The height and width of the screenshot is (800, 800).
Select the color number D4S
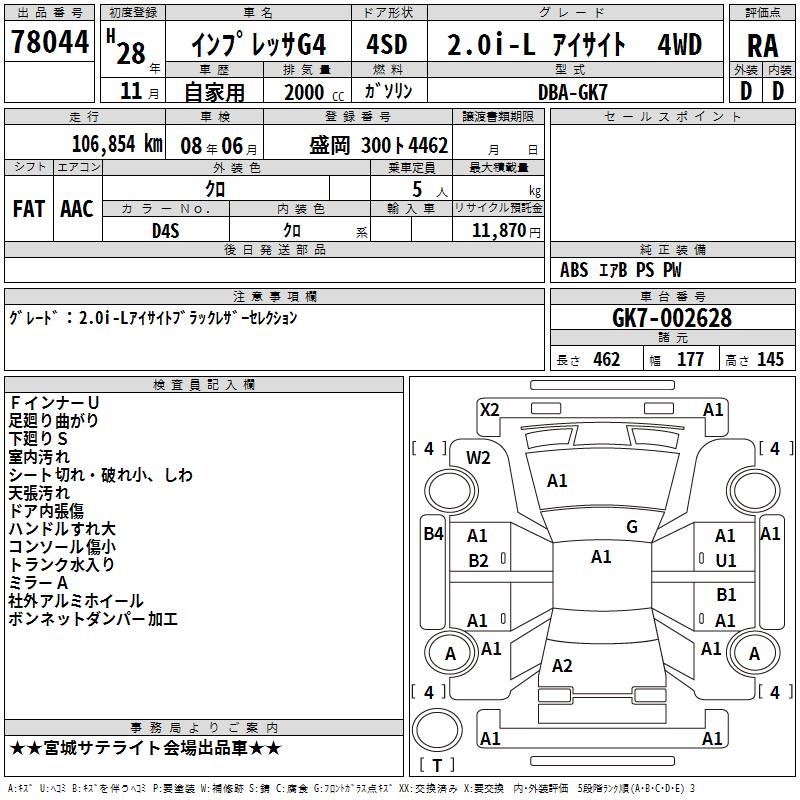point(166,231)
